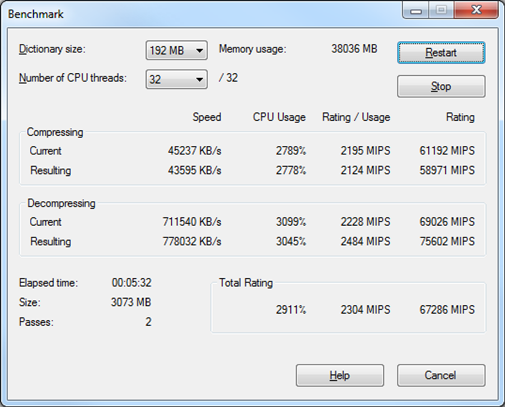The width and height of the screenshot is (505, 407).
Task: Click Compressing current speed 45237 KB/s
Action: tap(195, 151)
